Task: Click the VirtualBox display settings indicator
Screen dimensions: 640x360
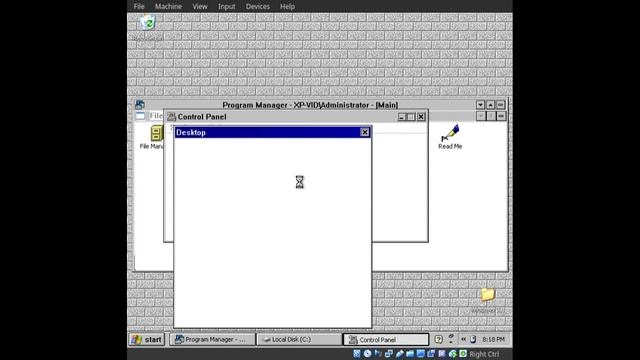Action: click(420, 354)
